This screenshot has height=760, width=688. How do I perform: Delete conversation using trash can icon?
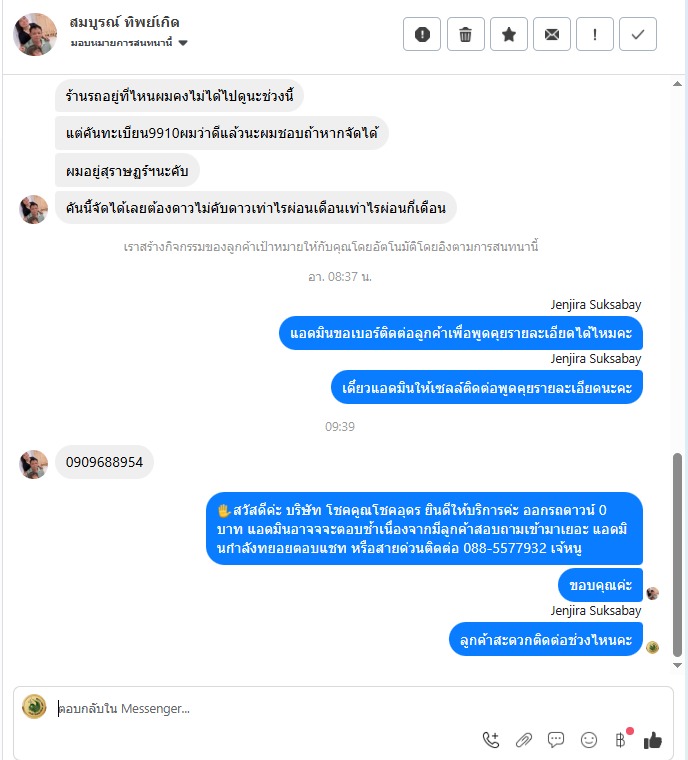coord(465,34)
